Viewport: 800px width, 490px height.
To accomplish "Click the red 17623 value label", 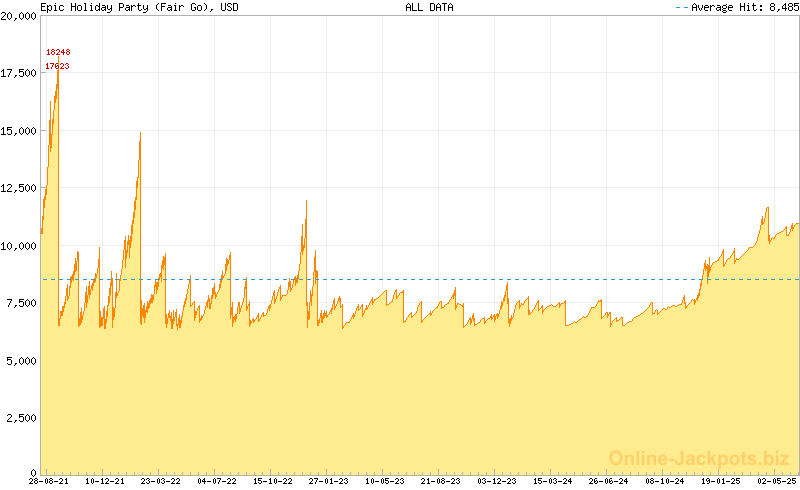I will 58,66.
